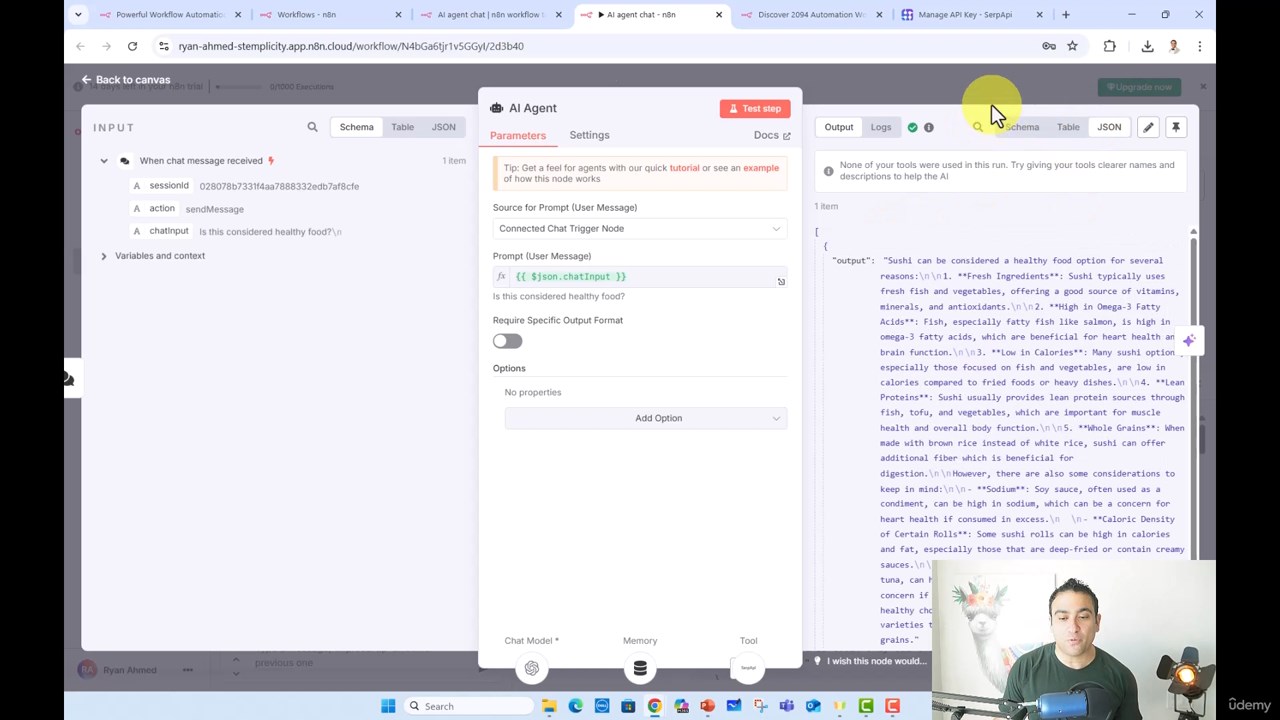Viewport: 1280px width, 720px height.
Task: Open the Windows Start menu
Action: pos(388,706)
